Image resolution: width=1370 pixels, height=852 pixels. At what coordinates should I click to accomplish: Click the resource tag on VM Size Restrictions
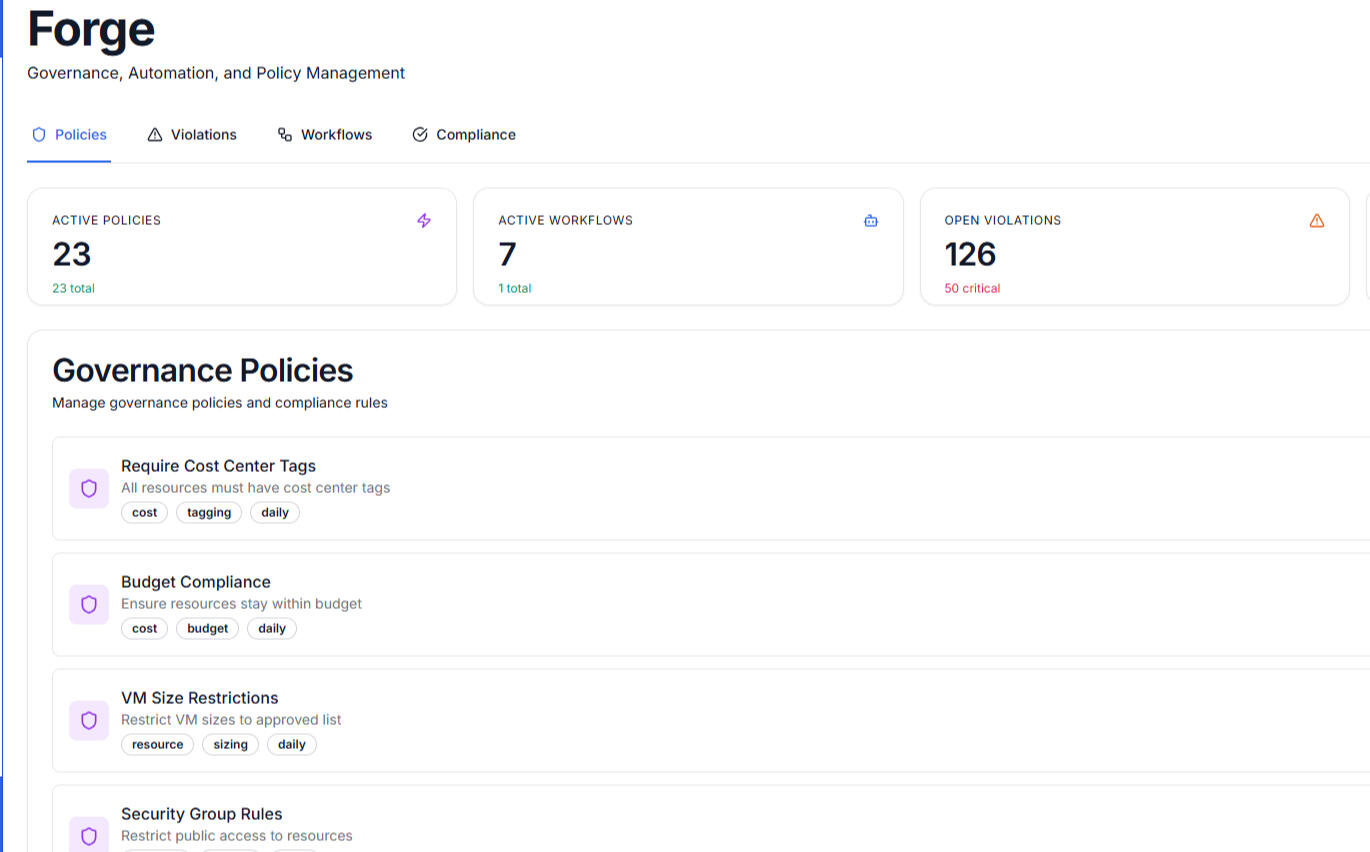157,744
